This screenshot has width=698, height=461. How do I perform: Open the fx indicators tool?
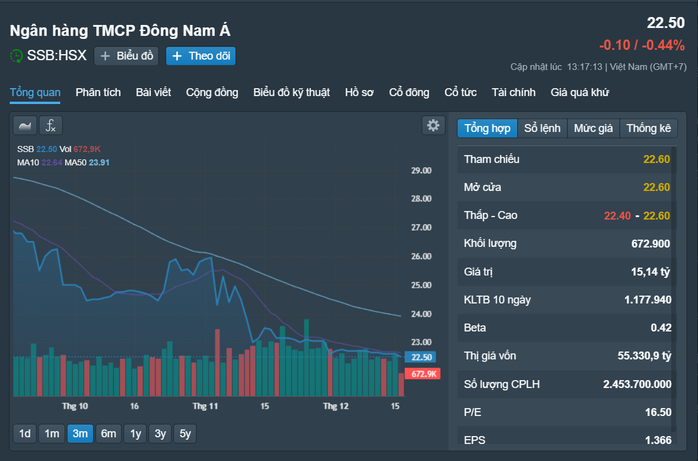(x=51, y=125)
